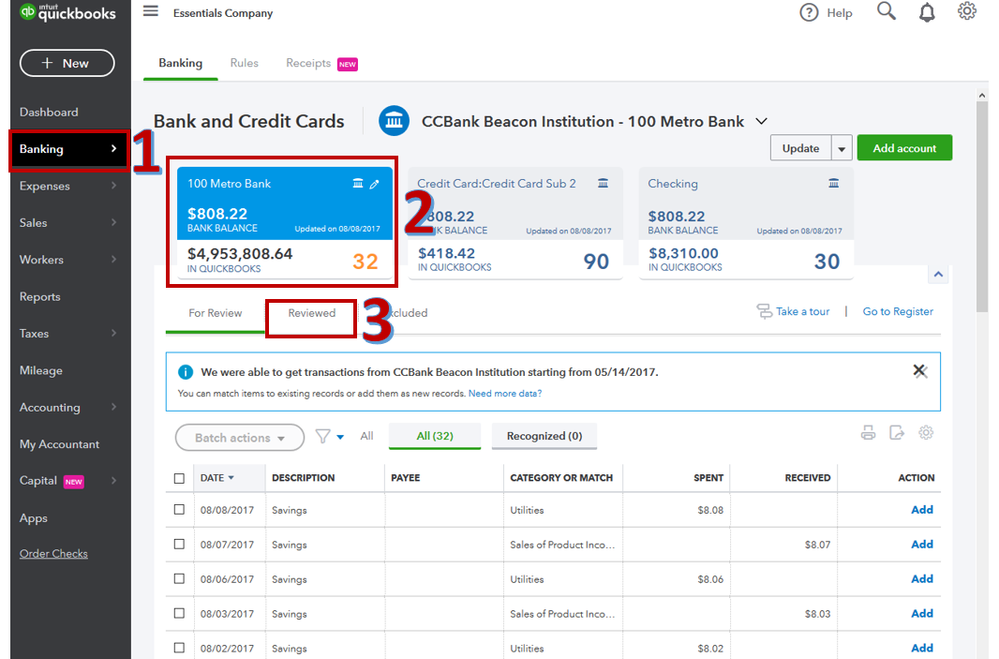Switch to the Receipts tab
The height and width of the screenshot is (659, 999).
tap(308, 63)
